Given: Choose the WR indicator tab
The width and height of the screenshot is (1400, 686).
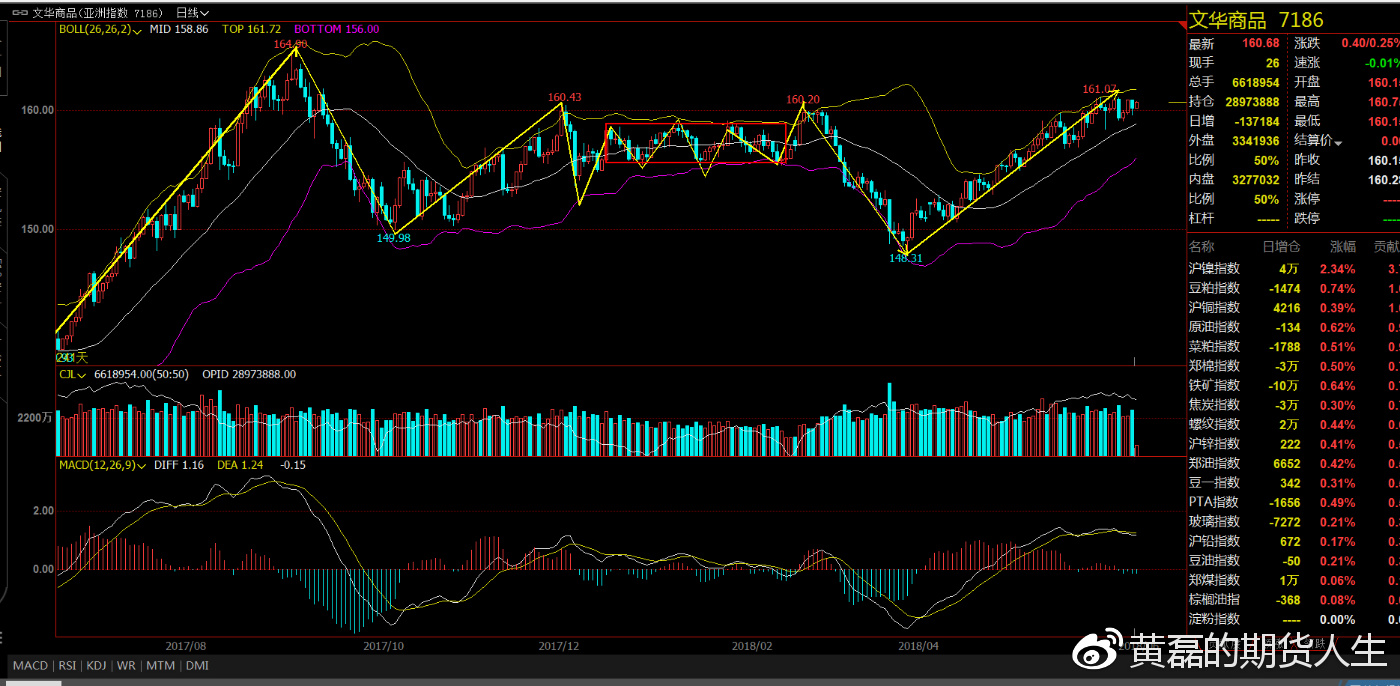Looking at the screenshot, I should [126, 665].
